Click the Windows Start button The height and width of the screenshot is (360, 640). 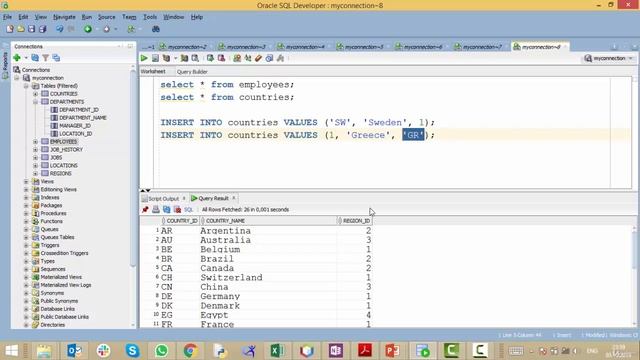coord(11,351)
